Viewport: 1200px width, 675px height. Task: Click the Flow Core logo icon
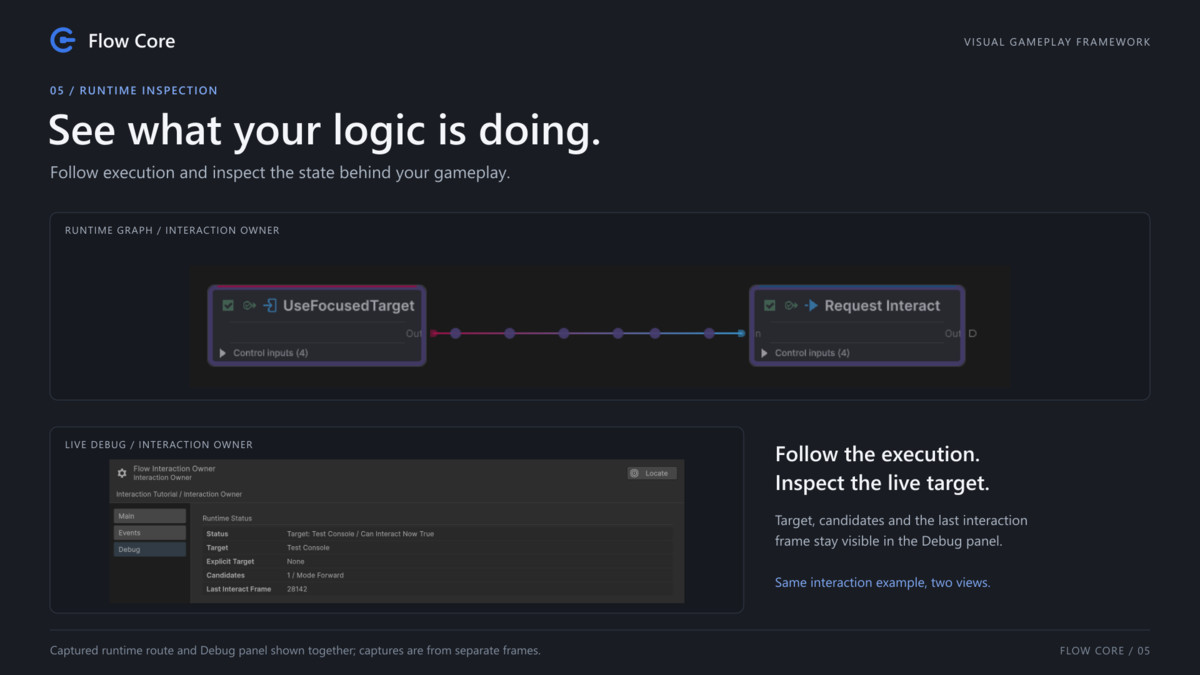point(63,40)
